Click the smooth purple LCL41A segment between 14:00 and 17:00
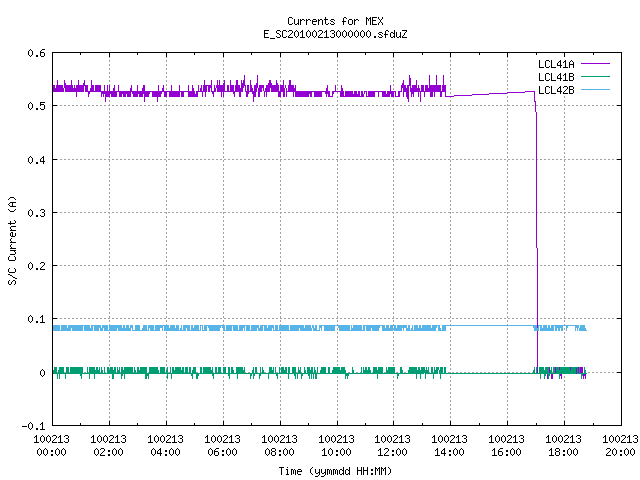This screenshot has width=640, height=480. 490,94
